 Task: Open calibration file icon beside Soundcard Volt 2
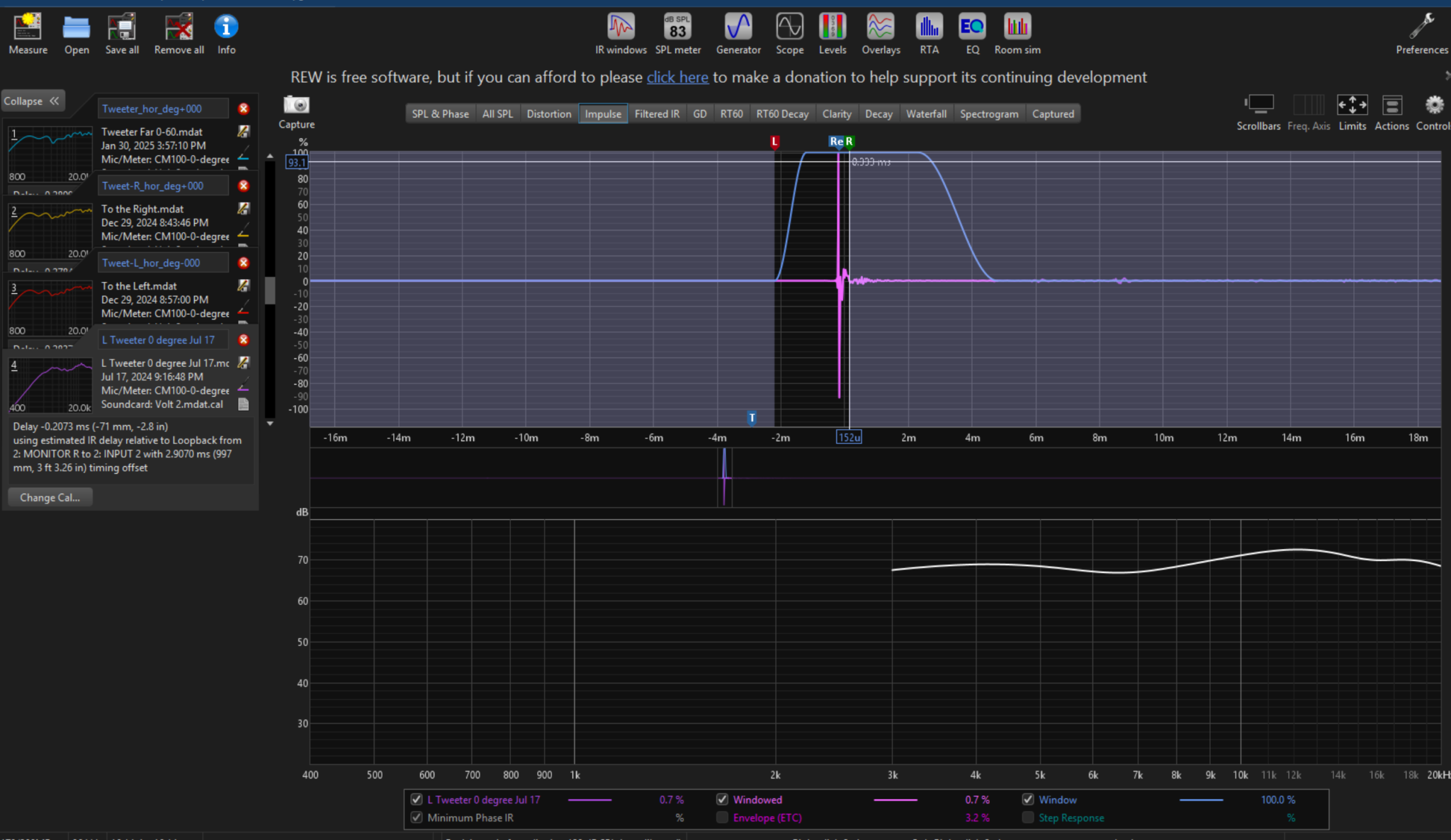tap(243, 404)
